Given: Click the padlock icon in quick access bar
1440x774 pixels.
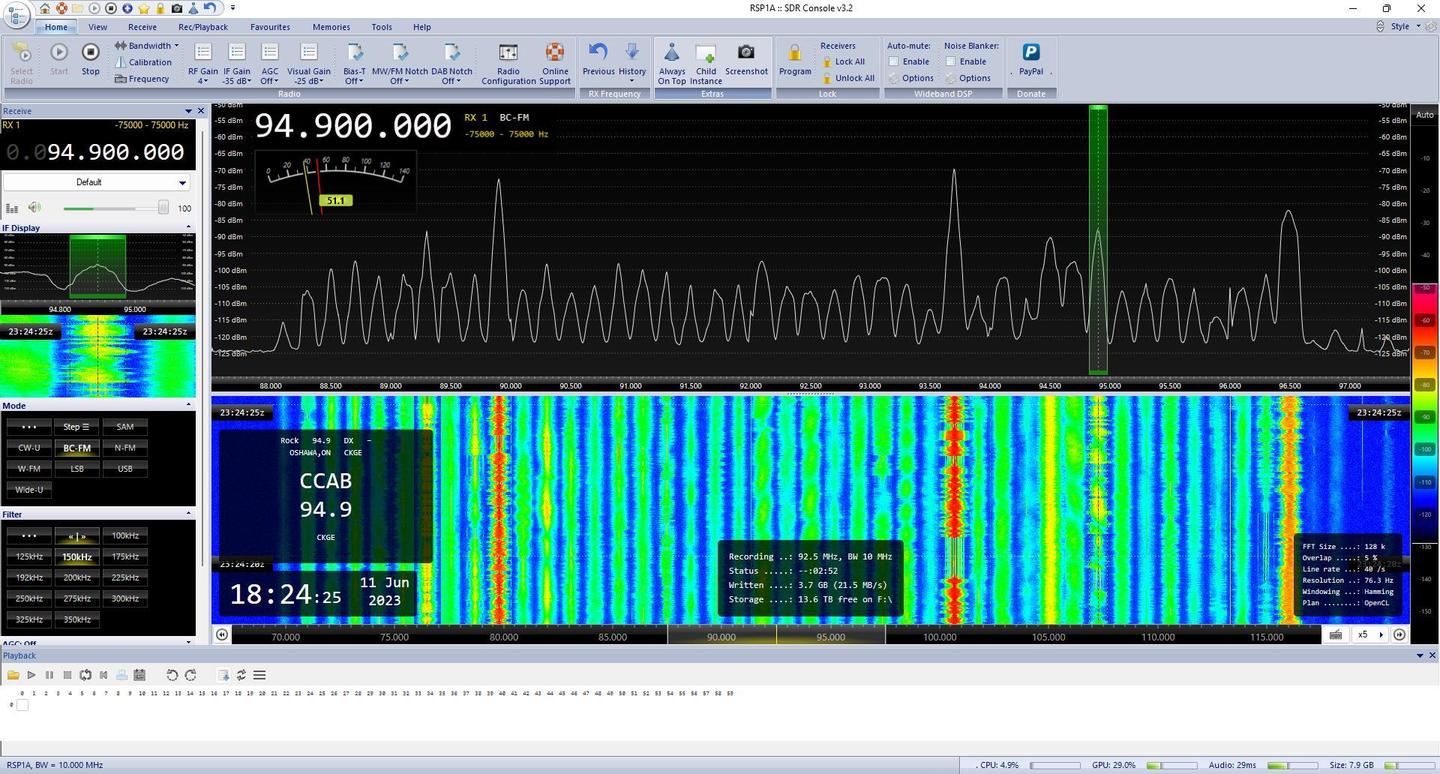Looking at the screenshot, I should coord(160,8).
